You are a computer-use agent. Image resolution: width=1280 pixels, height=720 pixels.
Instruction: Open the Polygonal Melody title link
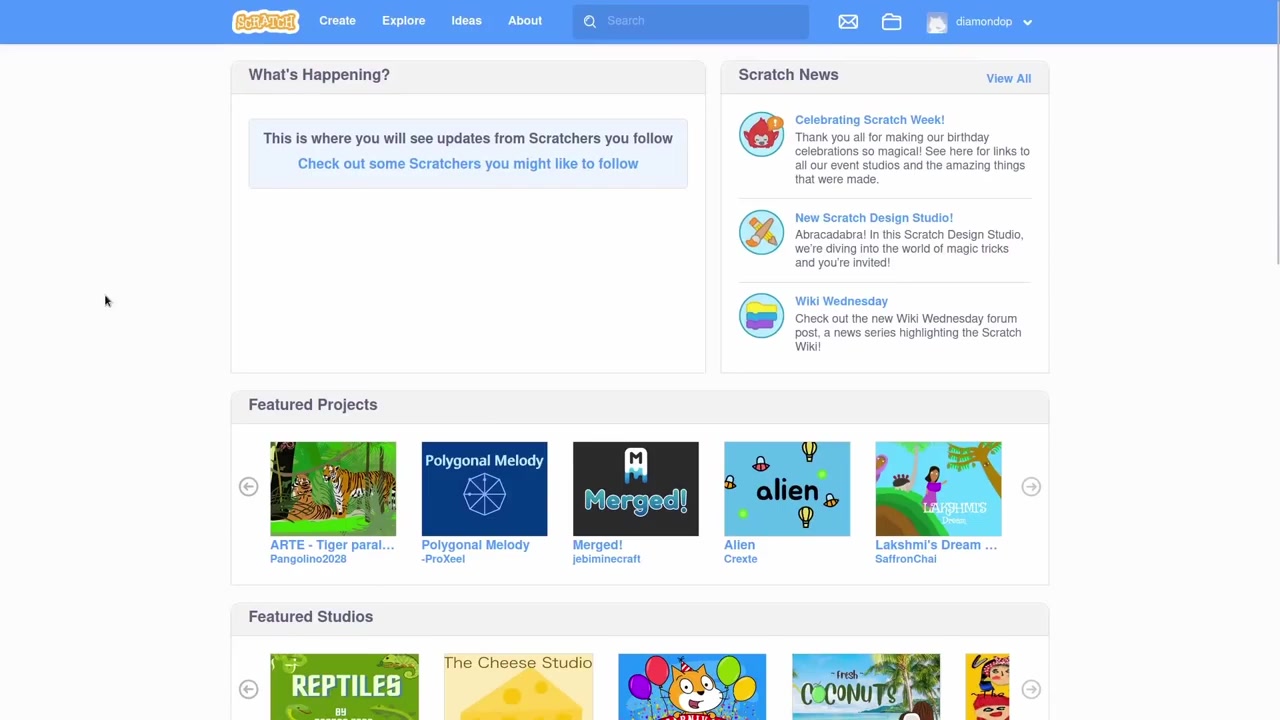(x=475, y=545)
